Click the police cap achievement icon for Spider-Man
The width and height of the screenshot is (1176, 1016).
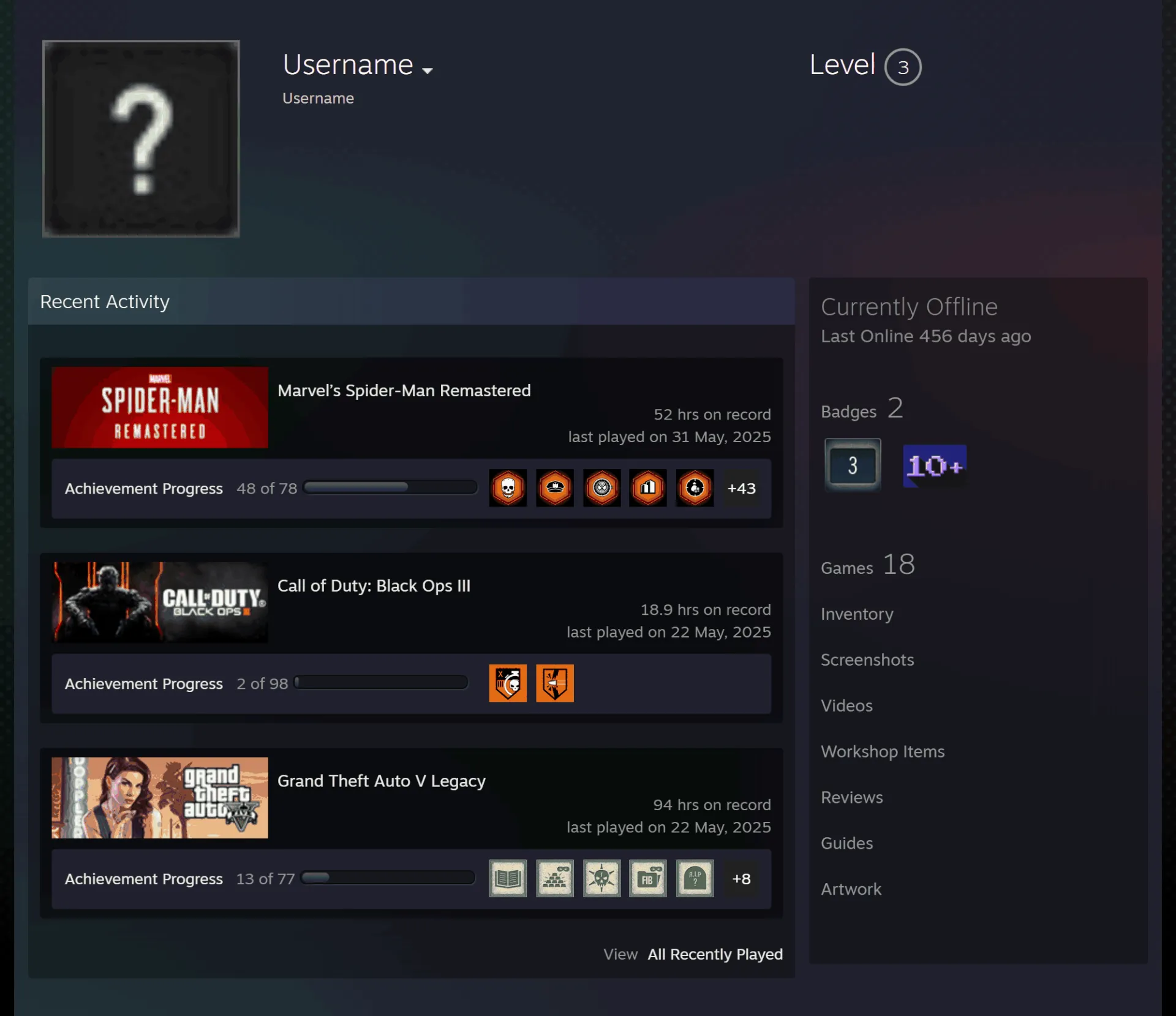555,488
